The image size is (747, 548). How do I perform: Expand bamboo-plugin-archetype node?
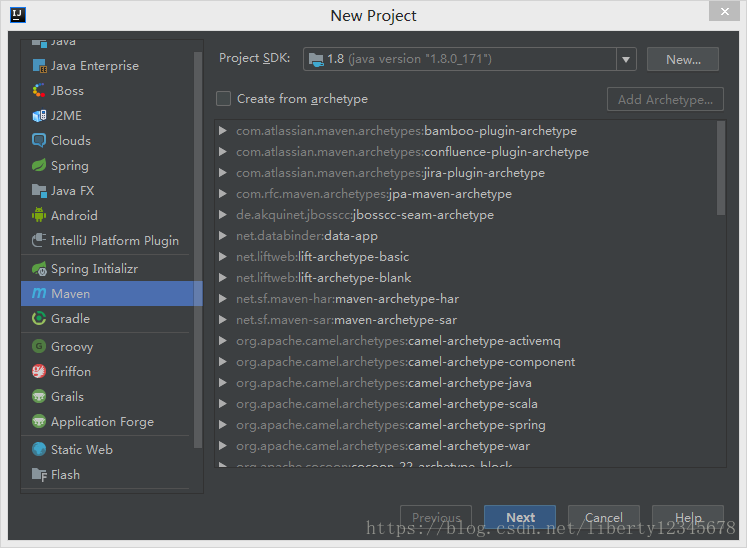pos(222,131)
